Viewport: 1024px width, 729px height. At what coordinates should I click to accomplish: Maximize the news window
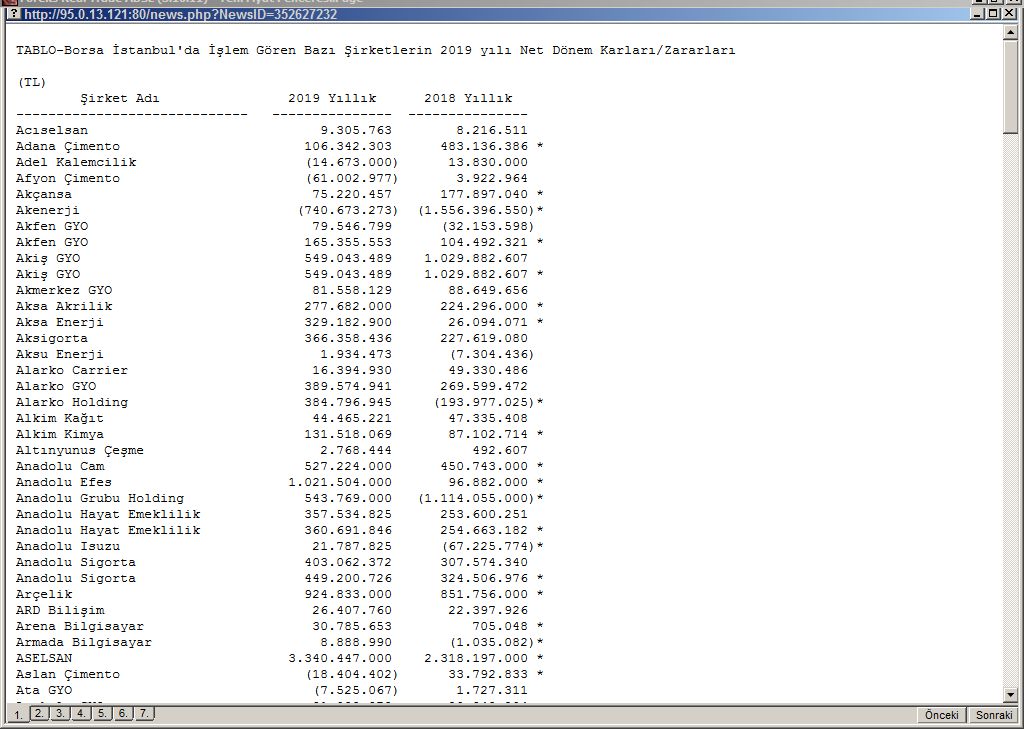(x=992, y=14)
